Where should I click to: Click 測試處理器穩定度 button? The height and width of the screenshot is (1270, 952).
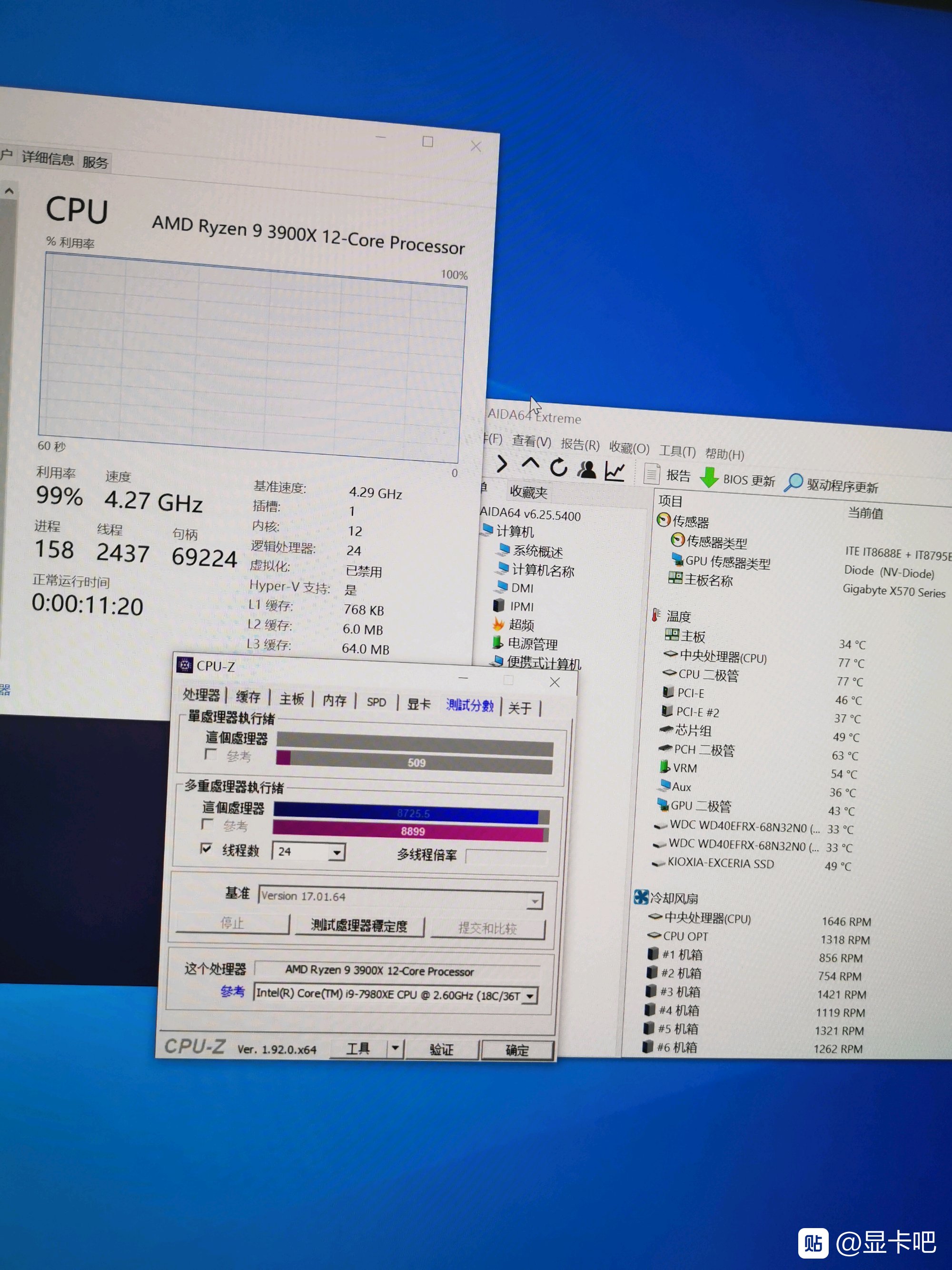[359, 926]
